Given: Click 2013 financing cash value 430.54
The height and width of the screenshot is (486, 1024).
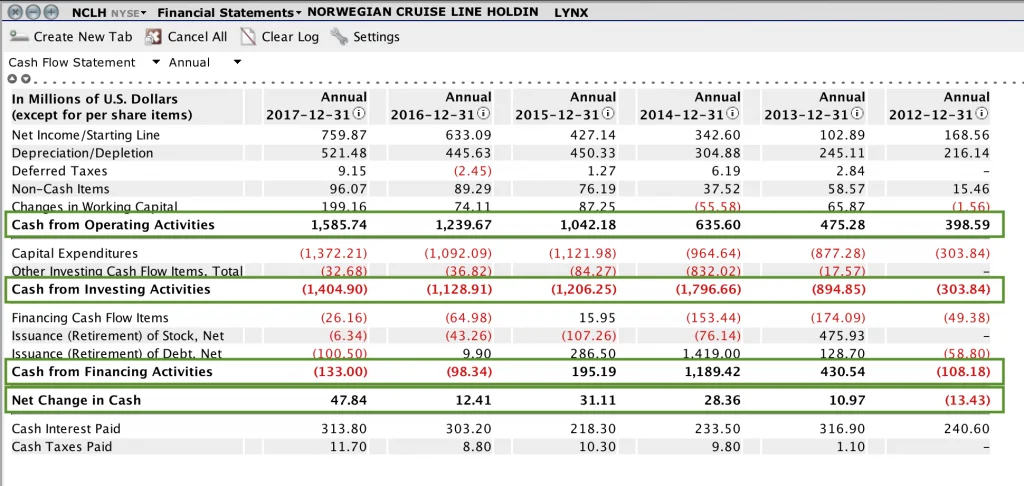Looking at the screenshot, I should coord(842,372).
